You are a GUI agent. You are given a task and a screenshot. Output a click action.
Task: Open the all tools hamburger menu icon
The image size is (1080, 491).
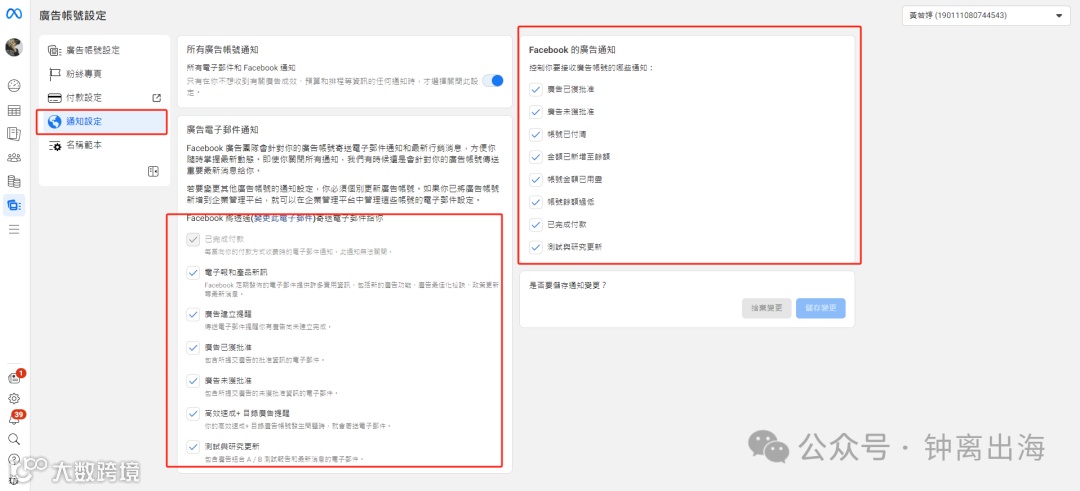(x=14, y=229)
